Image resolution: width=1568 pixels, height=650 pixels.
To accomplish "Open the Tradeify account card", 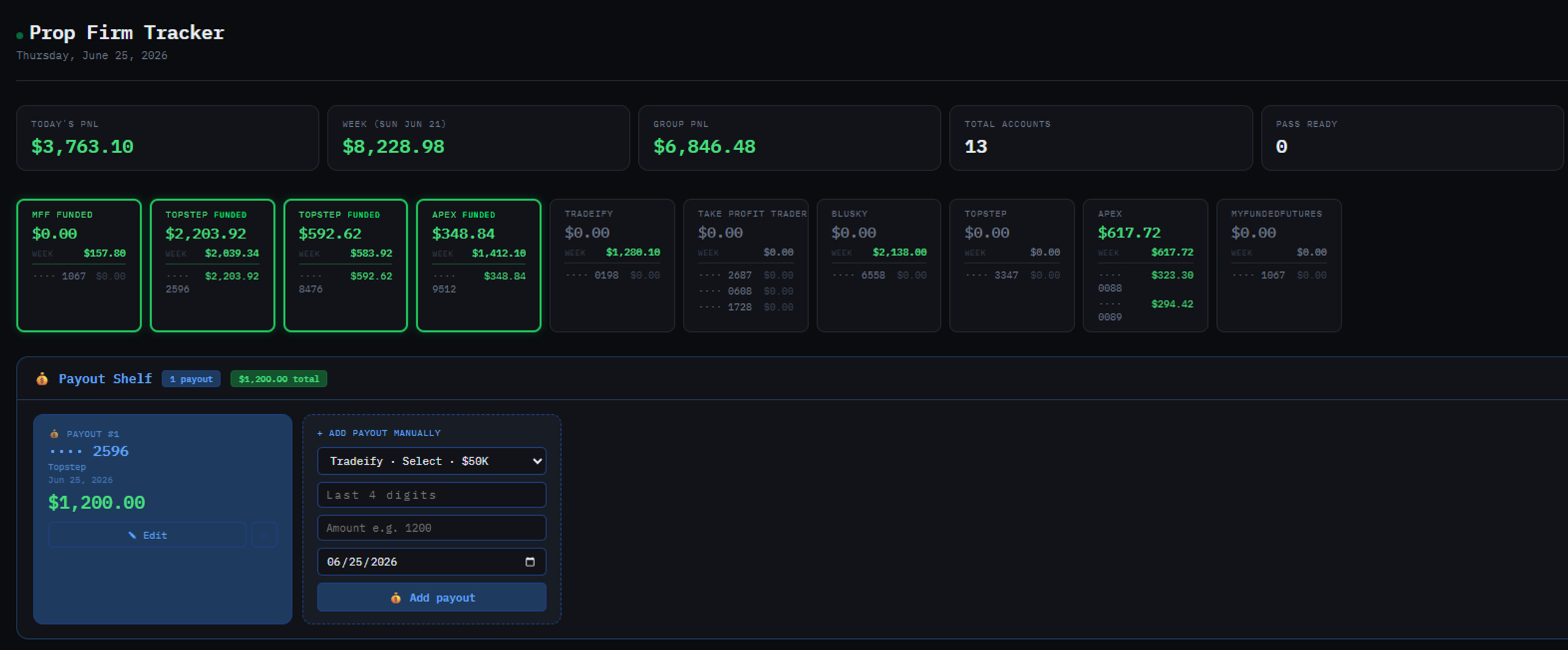I will pyautogui.click(x=612, y=265).
